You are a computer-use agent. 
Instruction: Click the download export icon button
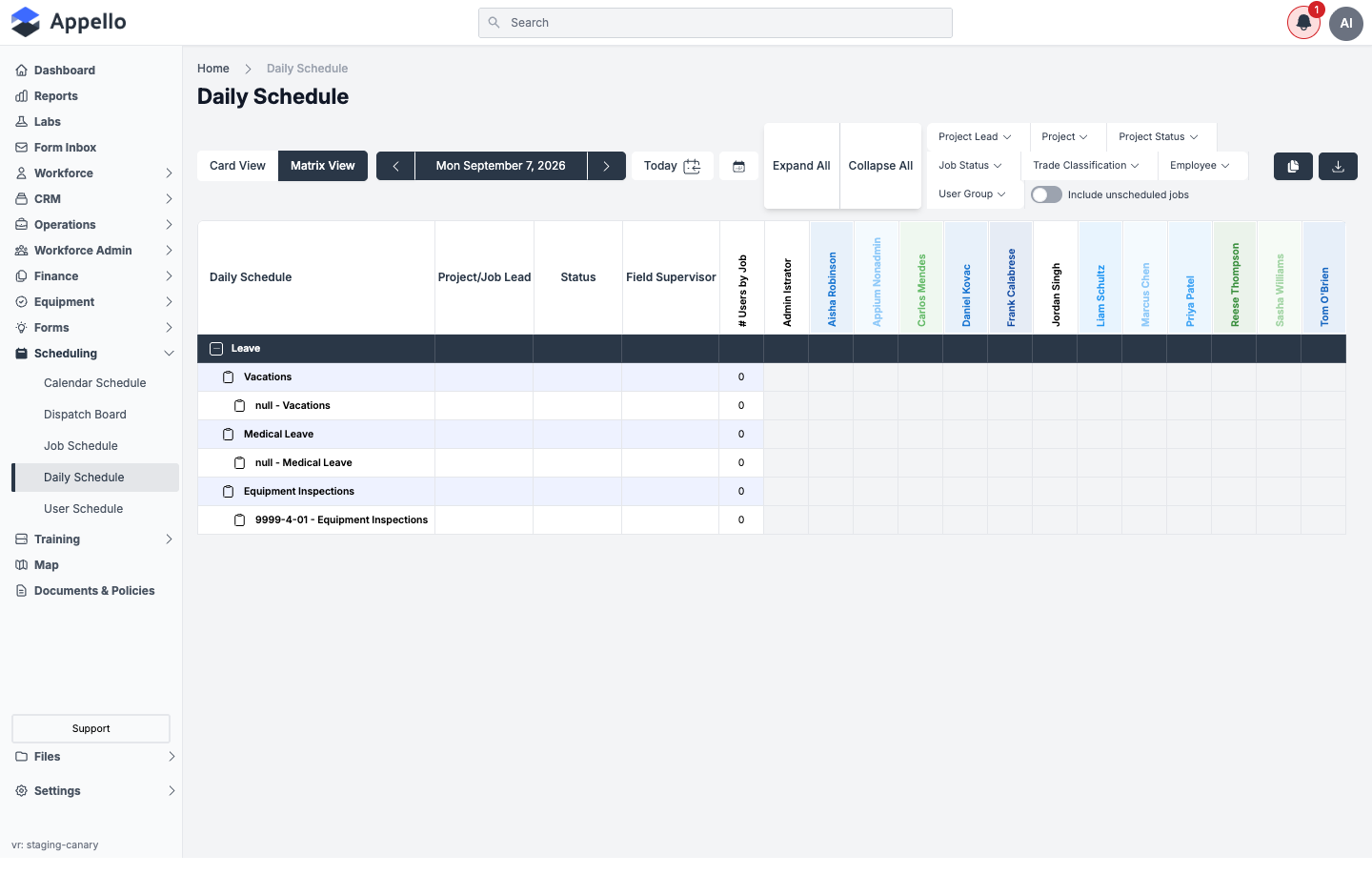pos(1338,166)
